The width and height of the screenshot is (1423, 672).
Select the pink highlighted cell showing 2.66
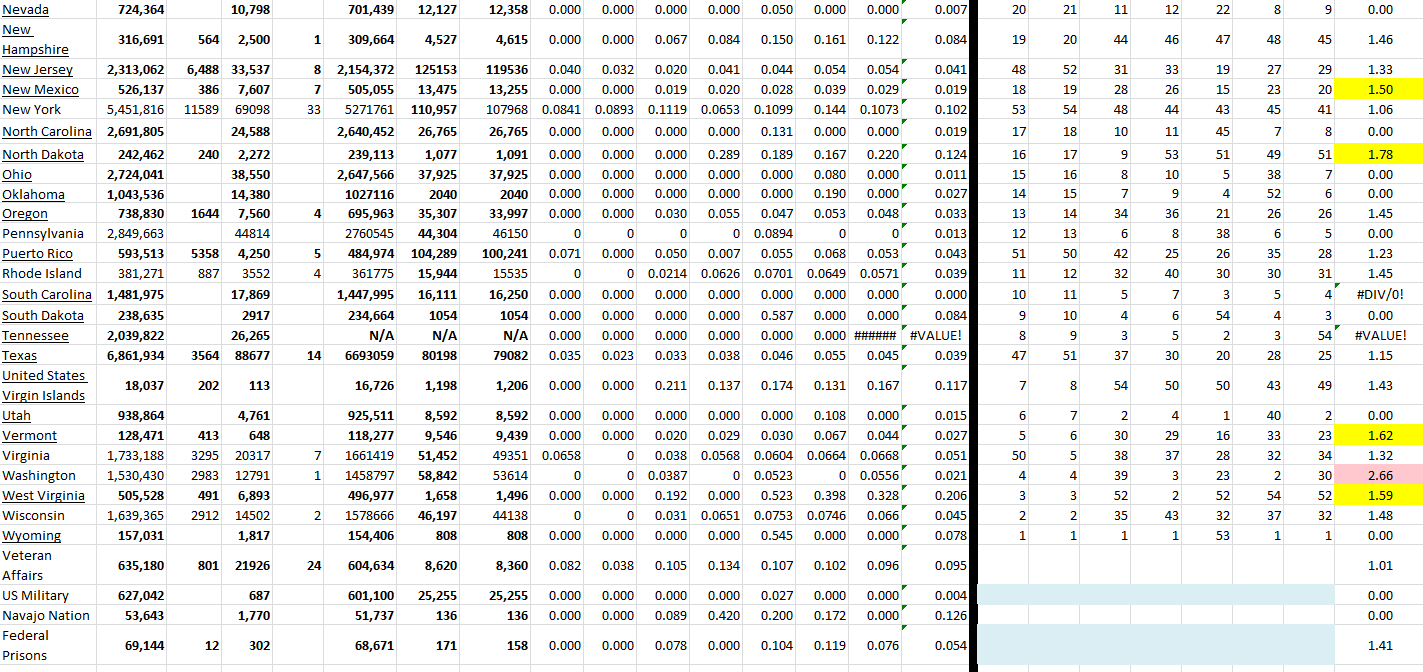tap(1379, 475)
